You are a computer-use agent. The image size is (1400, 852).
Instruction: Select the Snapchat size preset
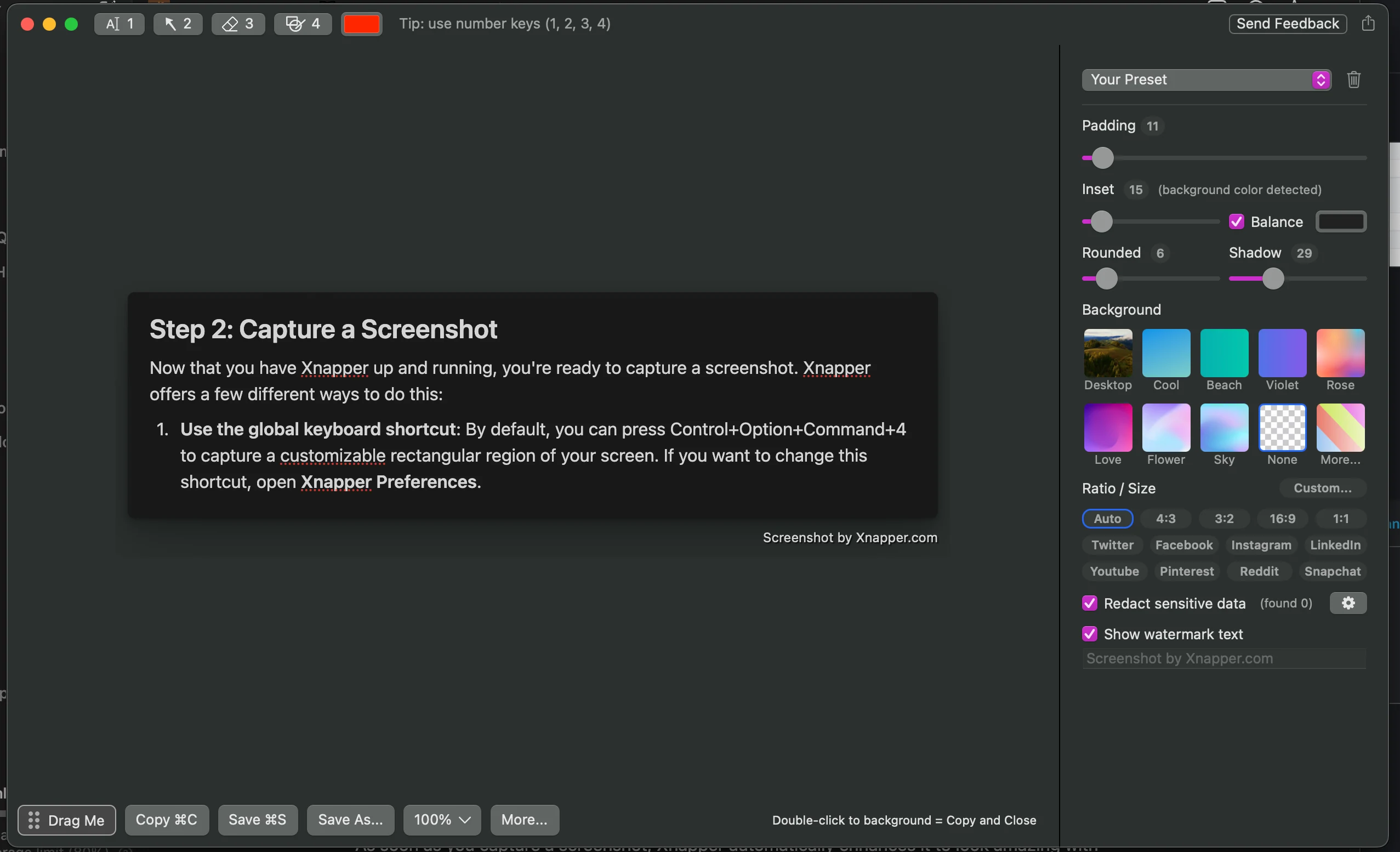pyautogui.click(x=1333, y=571)
